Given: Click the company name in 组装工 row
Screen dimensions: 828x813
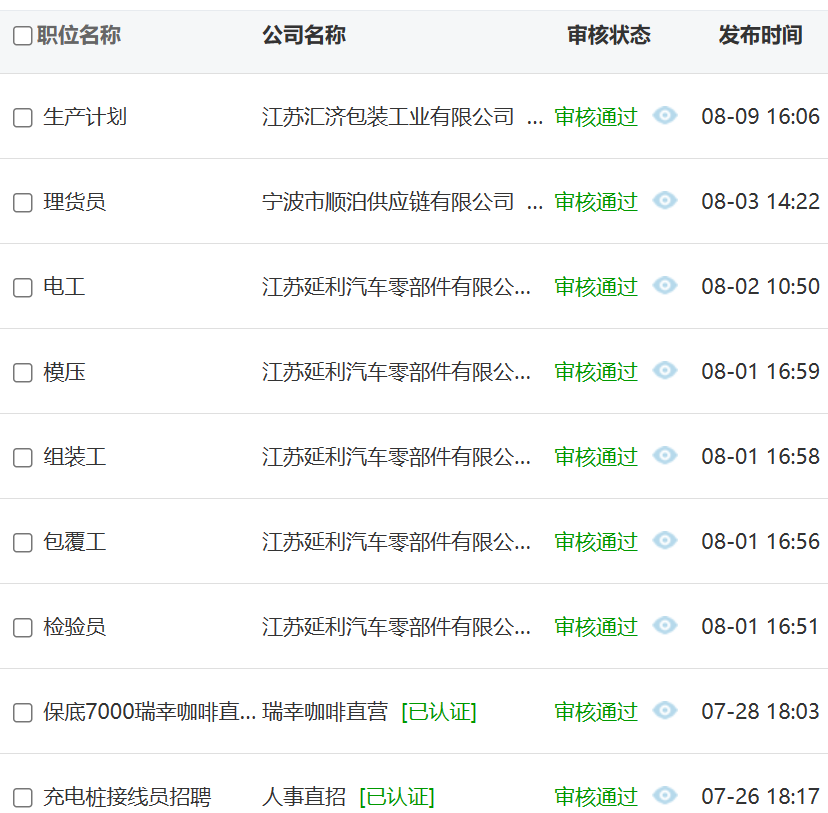Looking at the screenshot, I should [x=396, y=457].
